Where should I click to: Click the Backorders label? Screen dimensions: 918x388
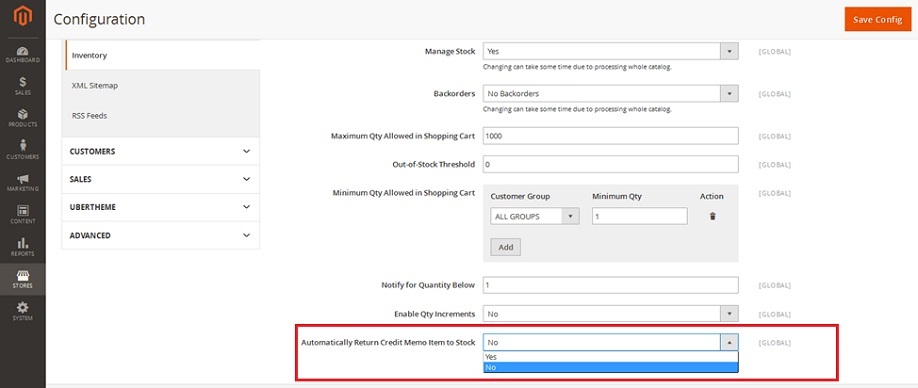(x=454, y=94)
